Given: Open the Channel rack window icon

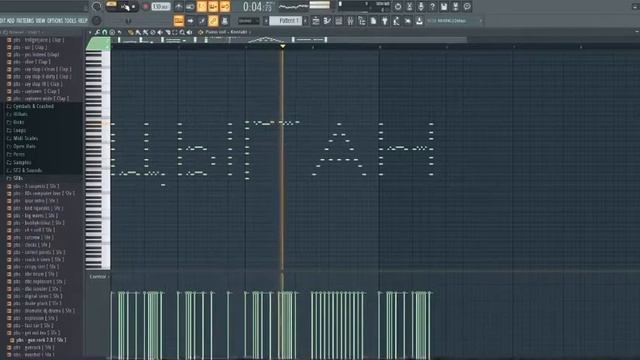Looking at the screenshot, I should (338, 21).
